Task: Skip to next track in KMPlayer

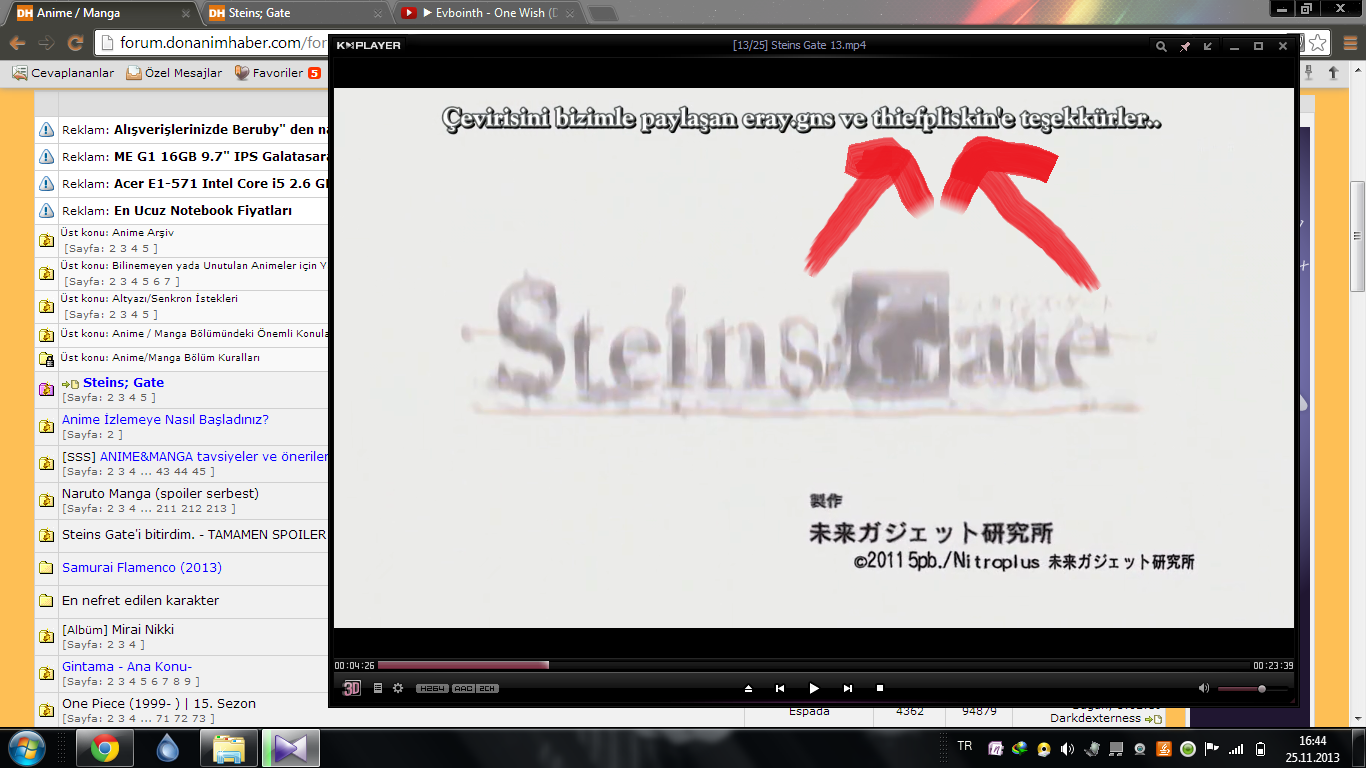Action: click(x=848, y=688)
